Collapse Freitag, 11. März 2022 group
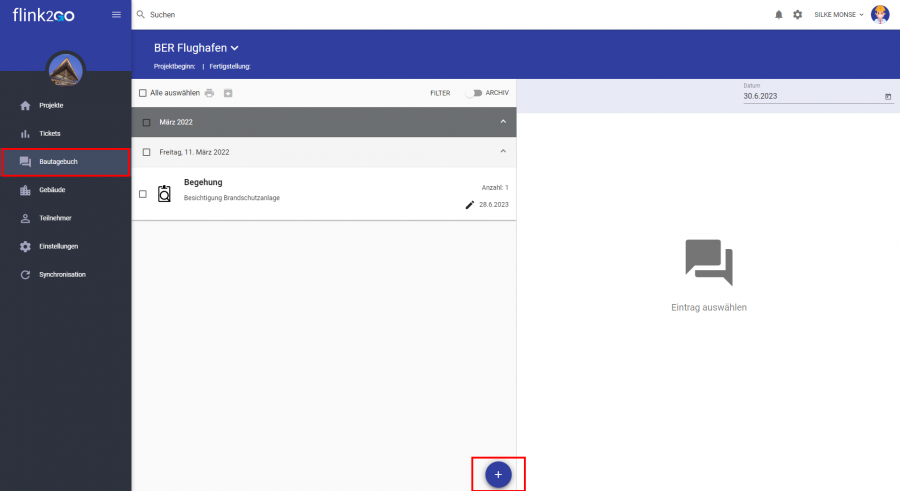This screenshot has width=900, height=491. click(503, 152)
